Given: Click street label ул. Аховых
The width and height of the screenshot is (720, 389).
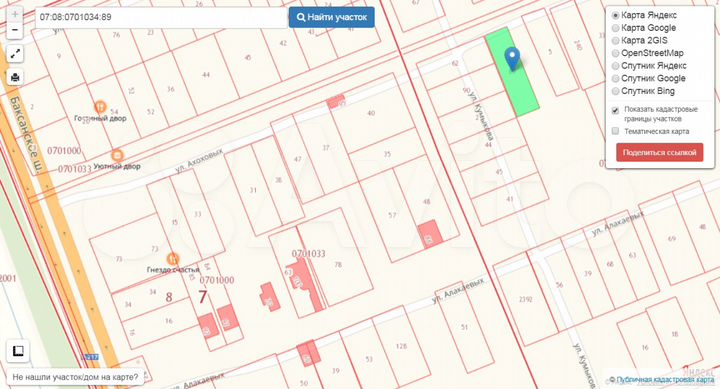Looking at the screenshot, I should click(199, 160).
